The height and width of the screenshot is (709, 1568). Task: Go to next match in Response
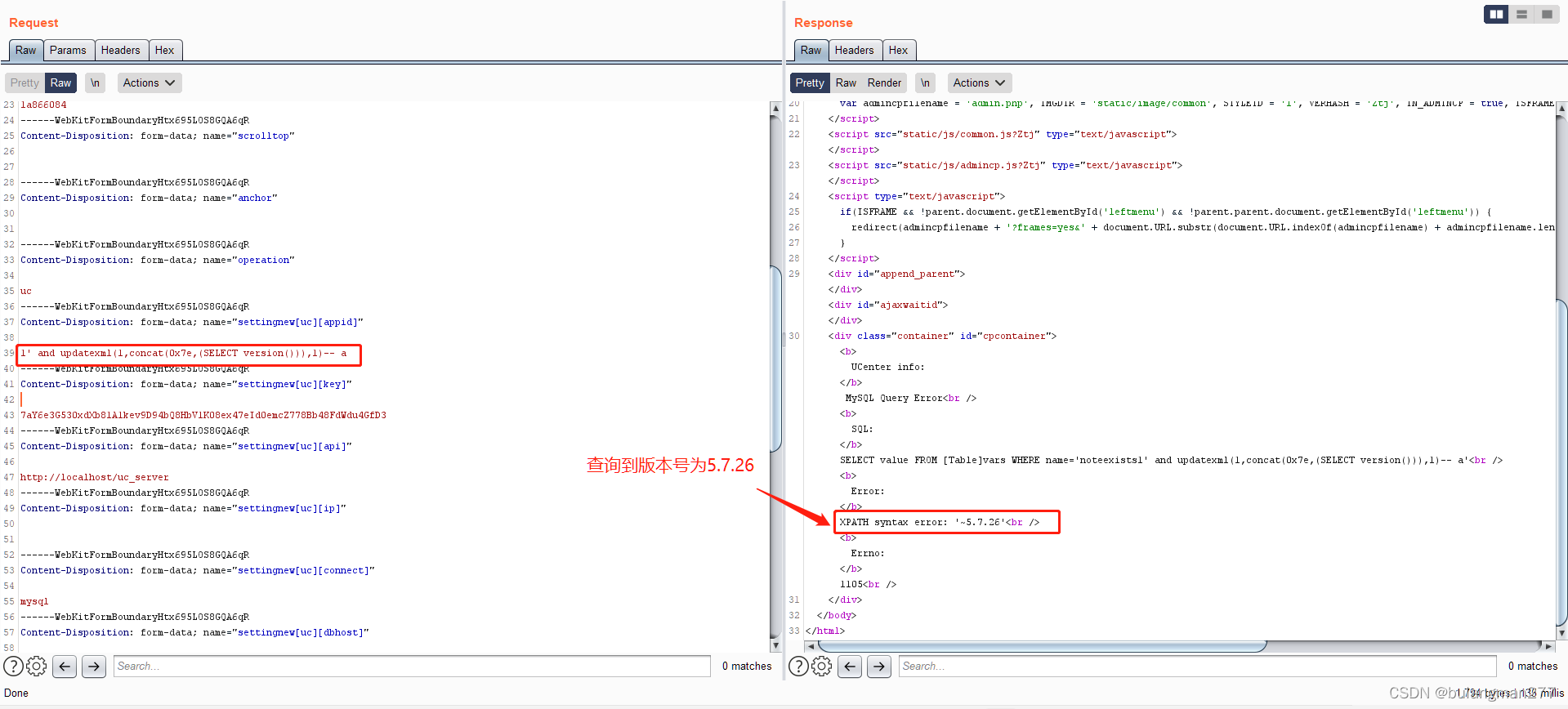coord(879,667)
